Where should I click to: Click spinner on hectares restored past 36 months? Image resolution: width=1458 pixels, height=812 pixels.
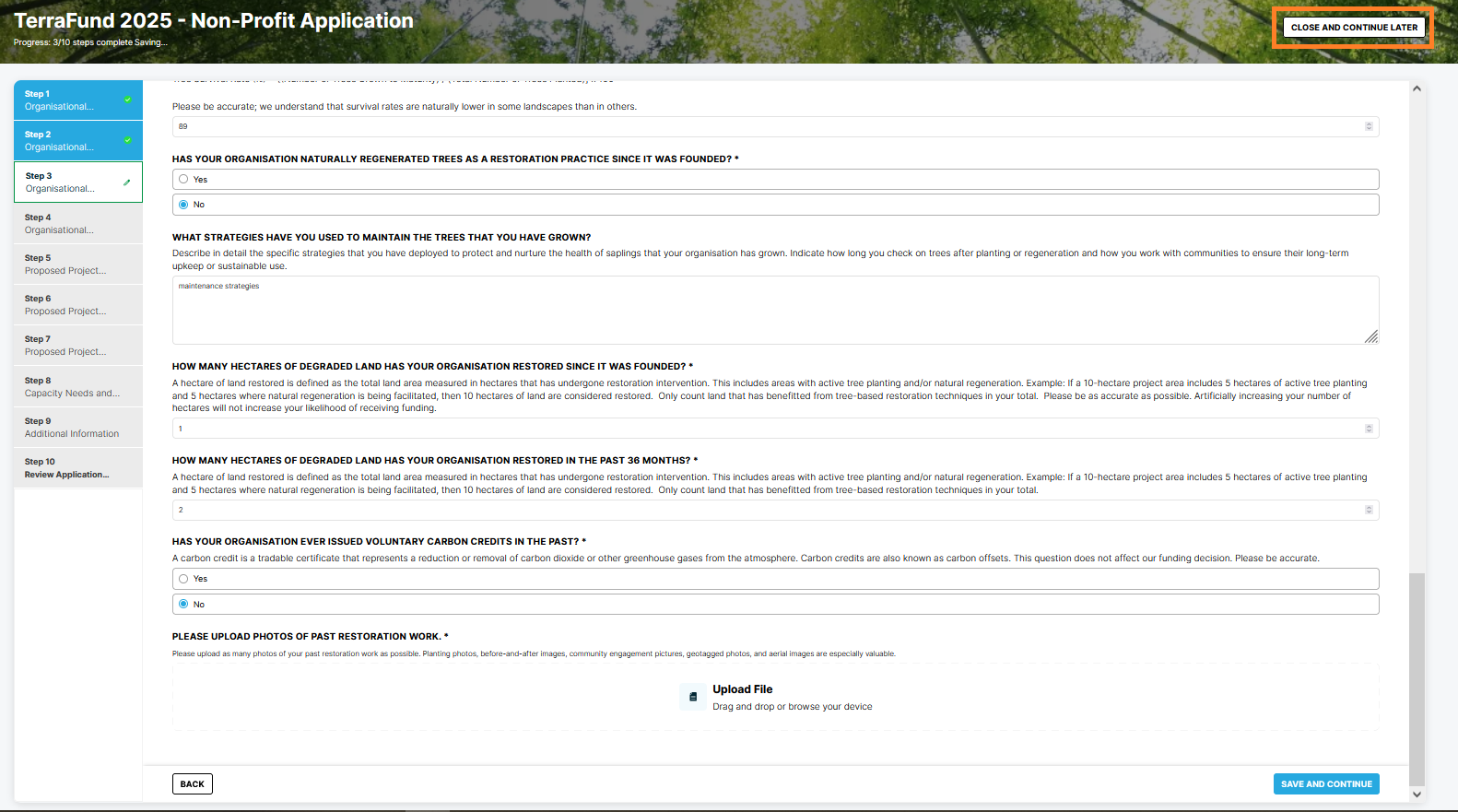[1369, 510]
